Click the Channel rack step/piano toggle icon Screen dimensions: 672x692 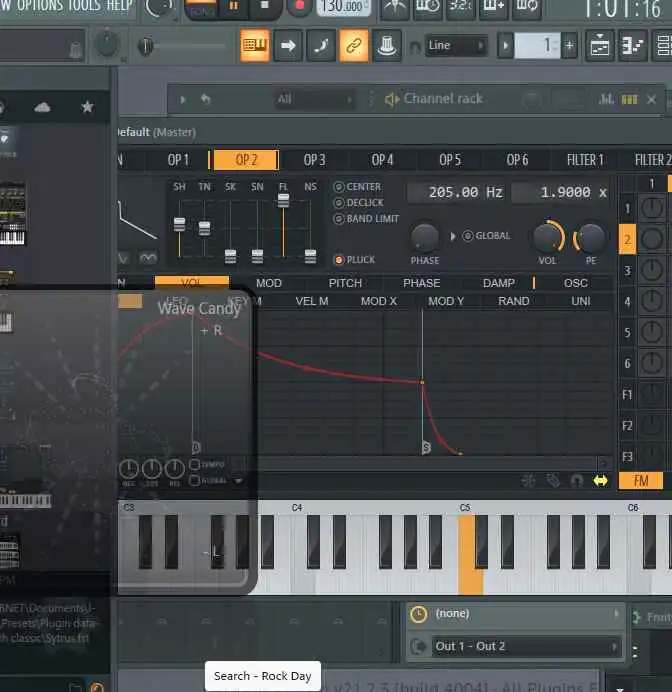coord(629,100)
